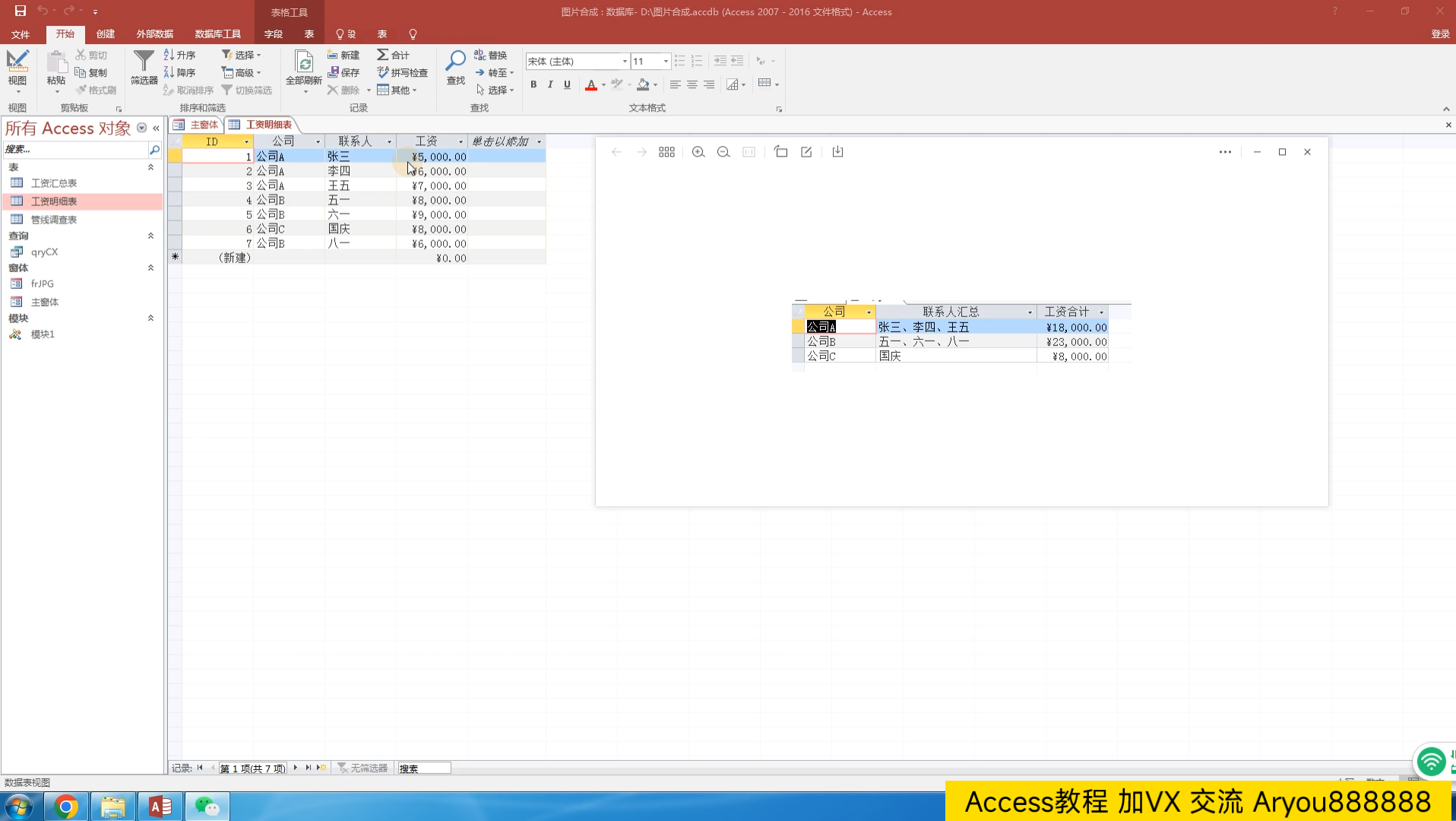Open the 外部数据 ribbon tab

[155, 33]
